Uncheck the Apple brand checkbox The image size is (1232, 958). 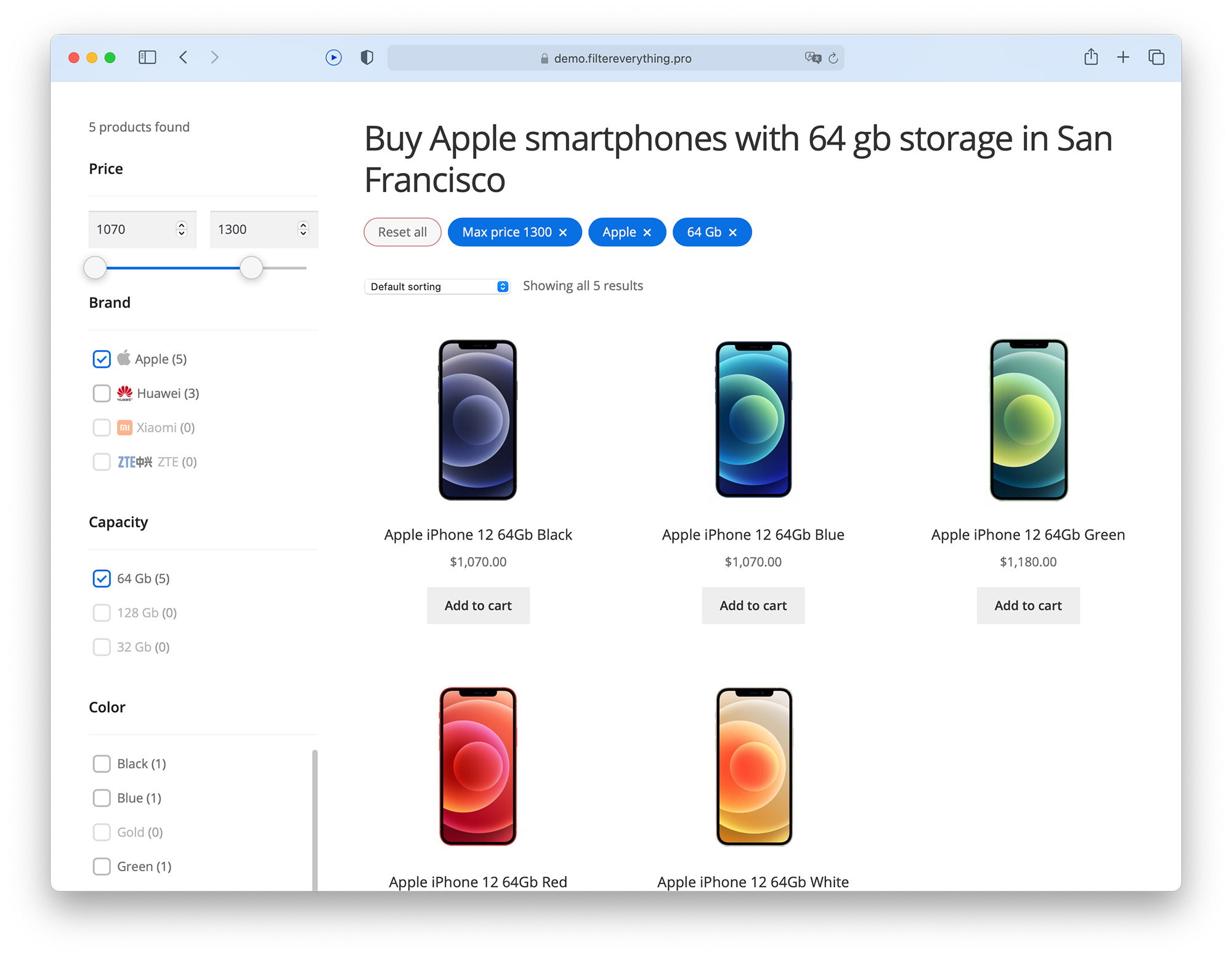coord(102,359)
